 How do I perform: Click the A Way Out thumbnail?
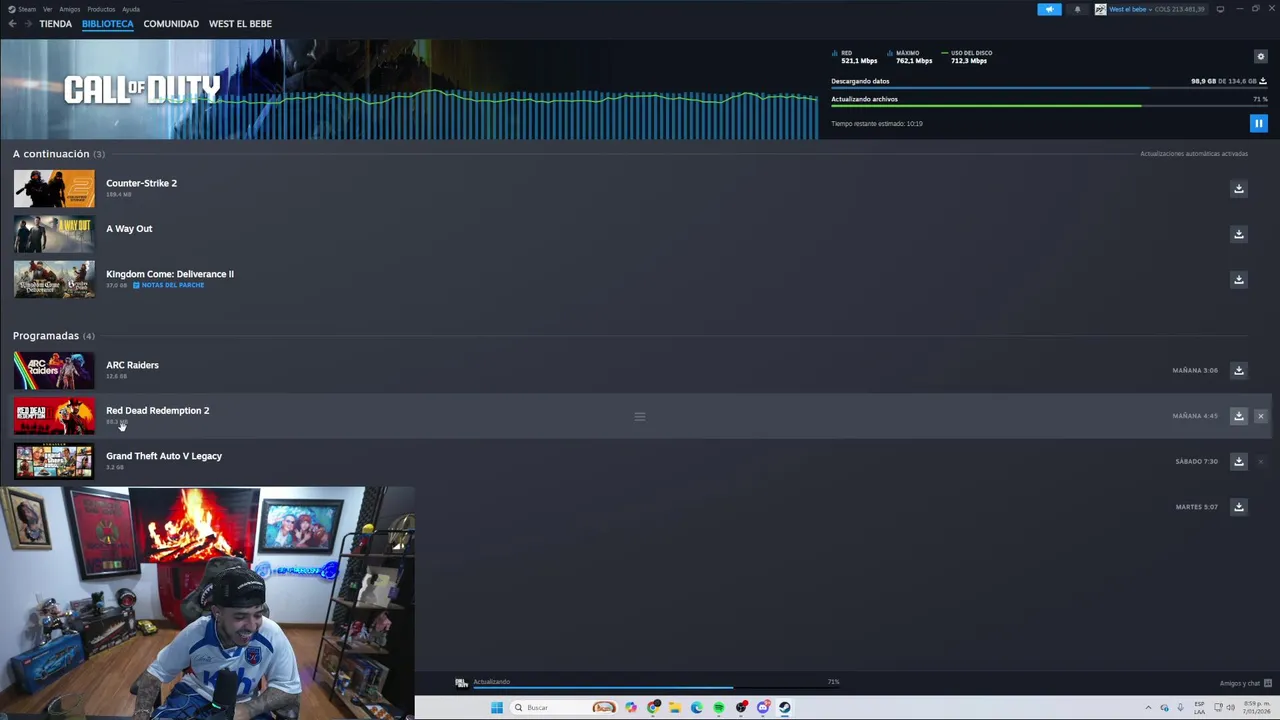pyautogui.click(x=54, y=234)
